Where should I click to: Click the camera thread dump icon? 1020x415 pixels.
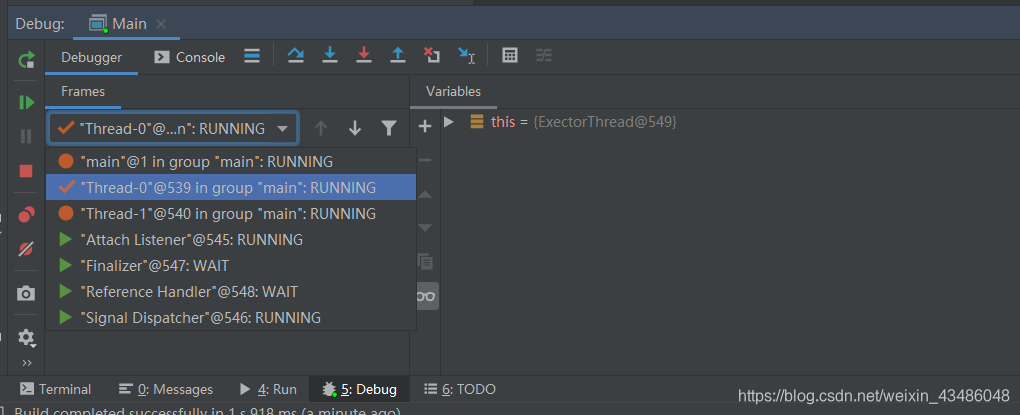click(x=26, y=293)
